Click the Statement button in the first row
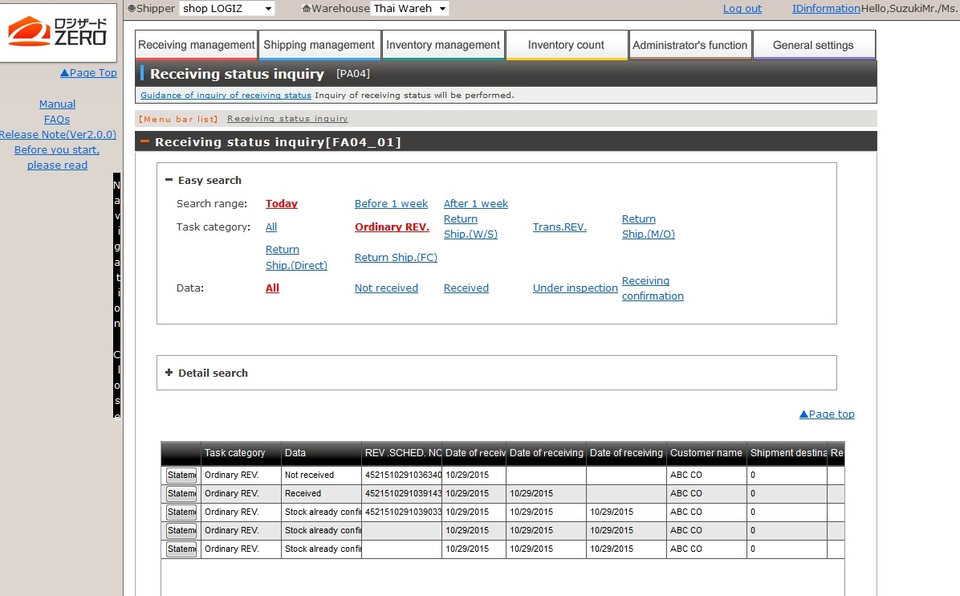 click(181, 475)
